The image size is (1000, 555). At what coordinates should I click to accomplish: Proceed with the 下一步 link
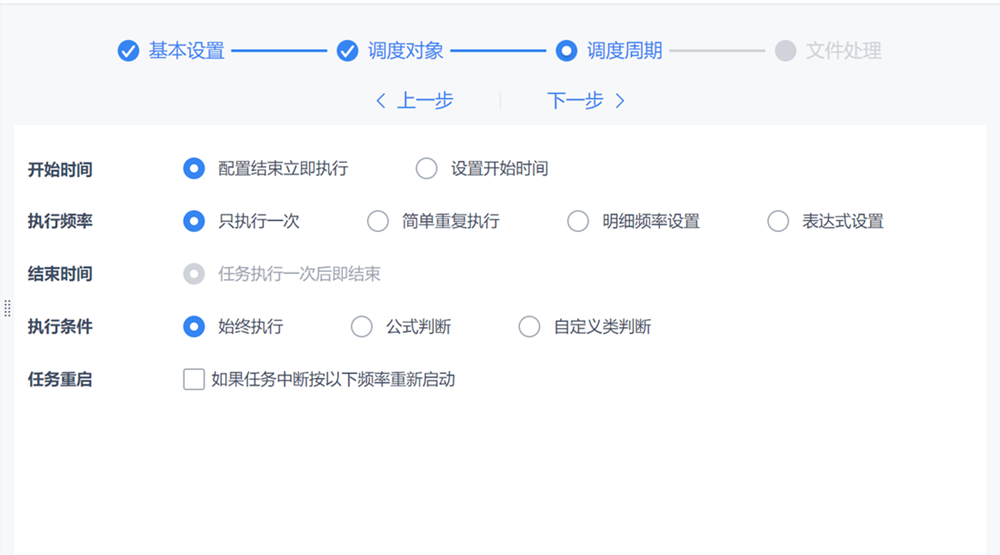[575, 101]
